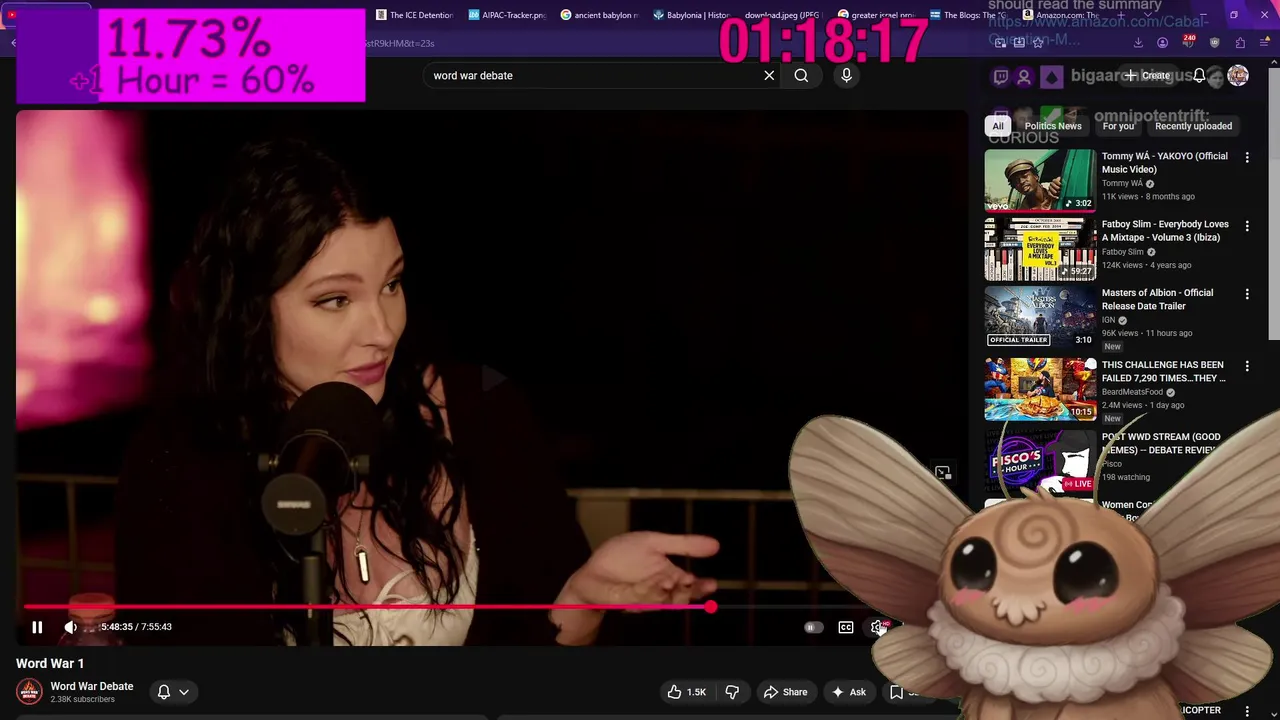
Task: Select the Recently uploaded chip
Action: click(1193, 126)
